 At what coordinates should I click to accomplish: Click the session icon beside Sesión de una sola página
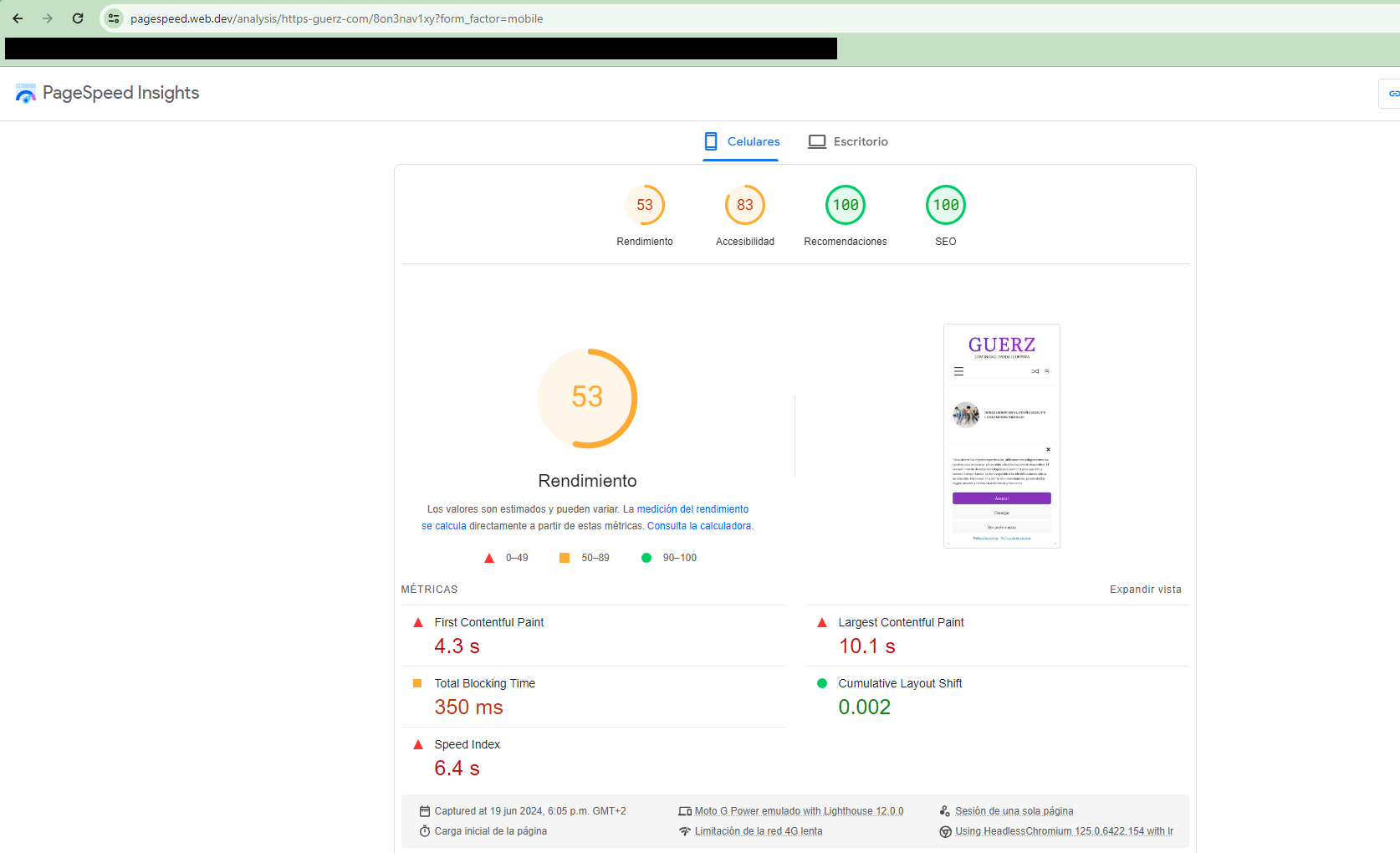coord(945,811)
